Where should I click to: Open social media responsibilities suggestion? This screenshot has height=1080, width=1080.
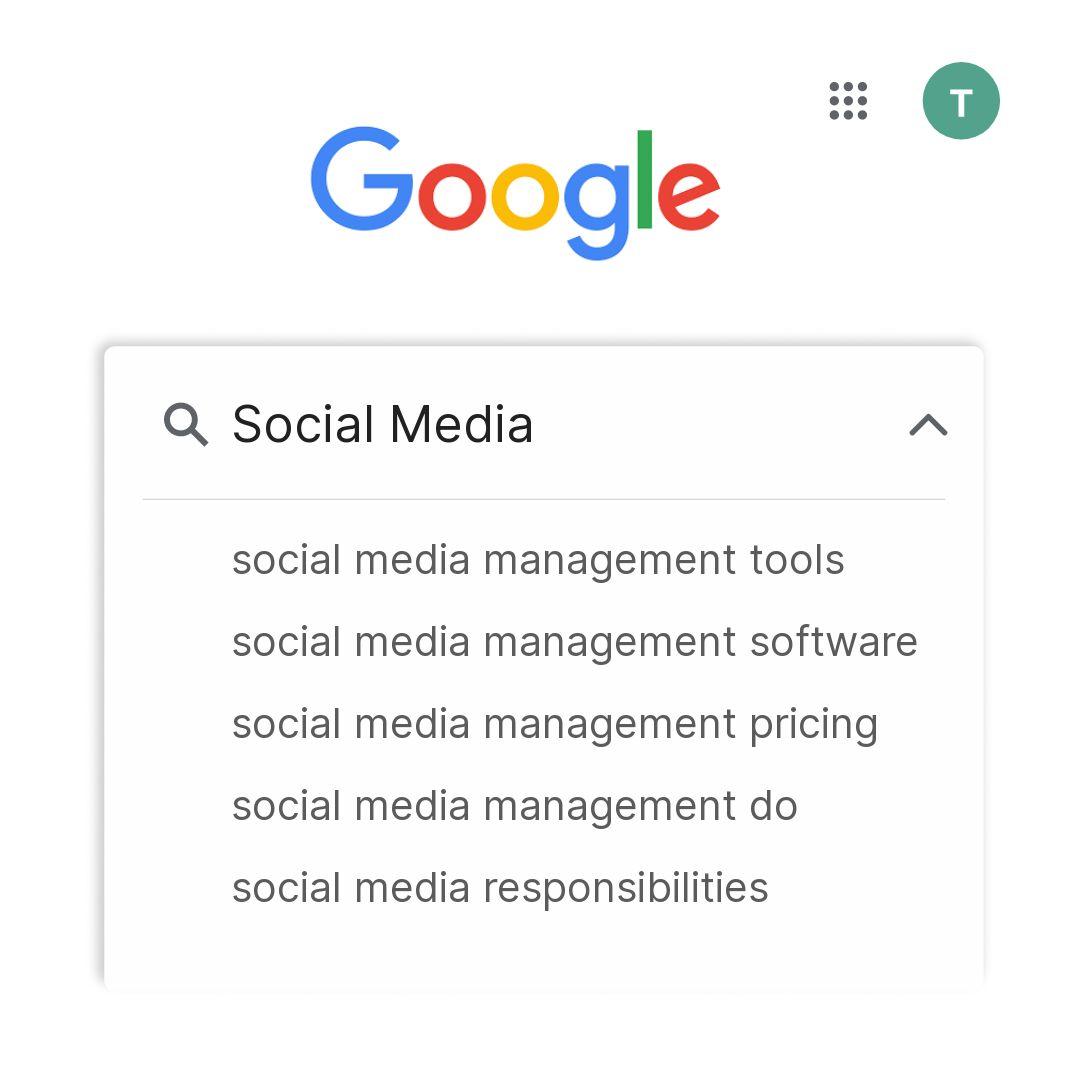pos(500,887)
